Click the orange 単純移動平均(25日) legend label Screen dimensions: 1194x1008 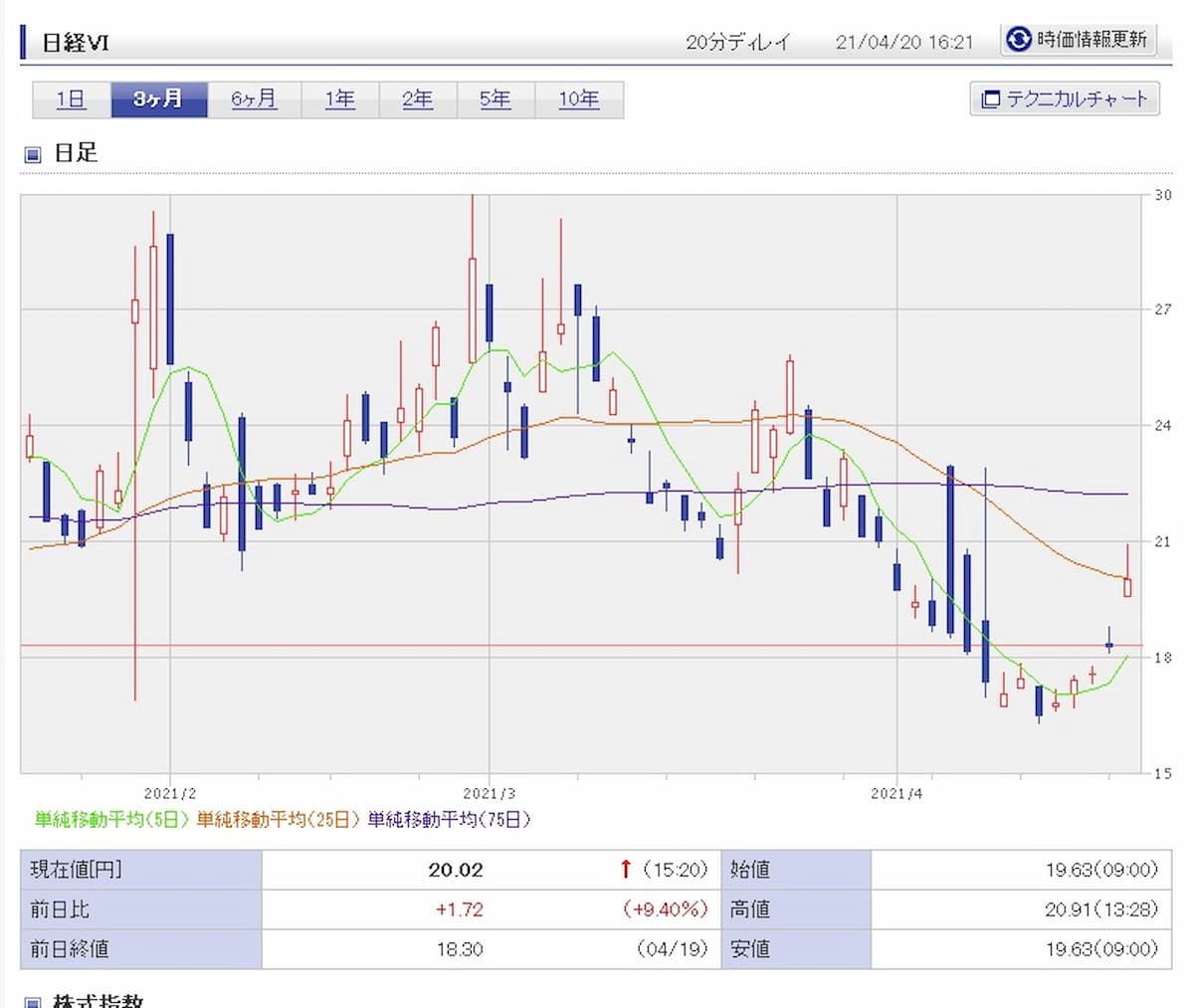pos(278,820)
